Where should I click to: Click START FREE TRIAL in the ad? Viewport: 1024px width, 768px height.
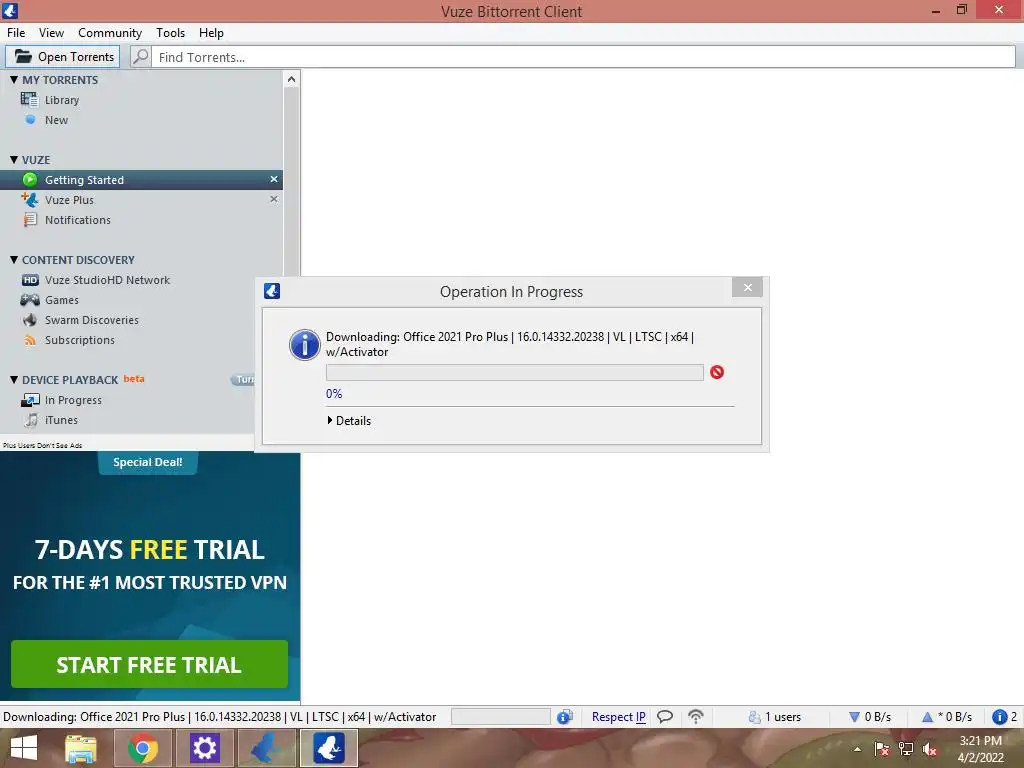coord(149,664)
